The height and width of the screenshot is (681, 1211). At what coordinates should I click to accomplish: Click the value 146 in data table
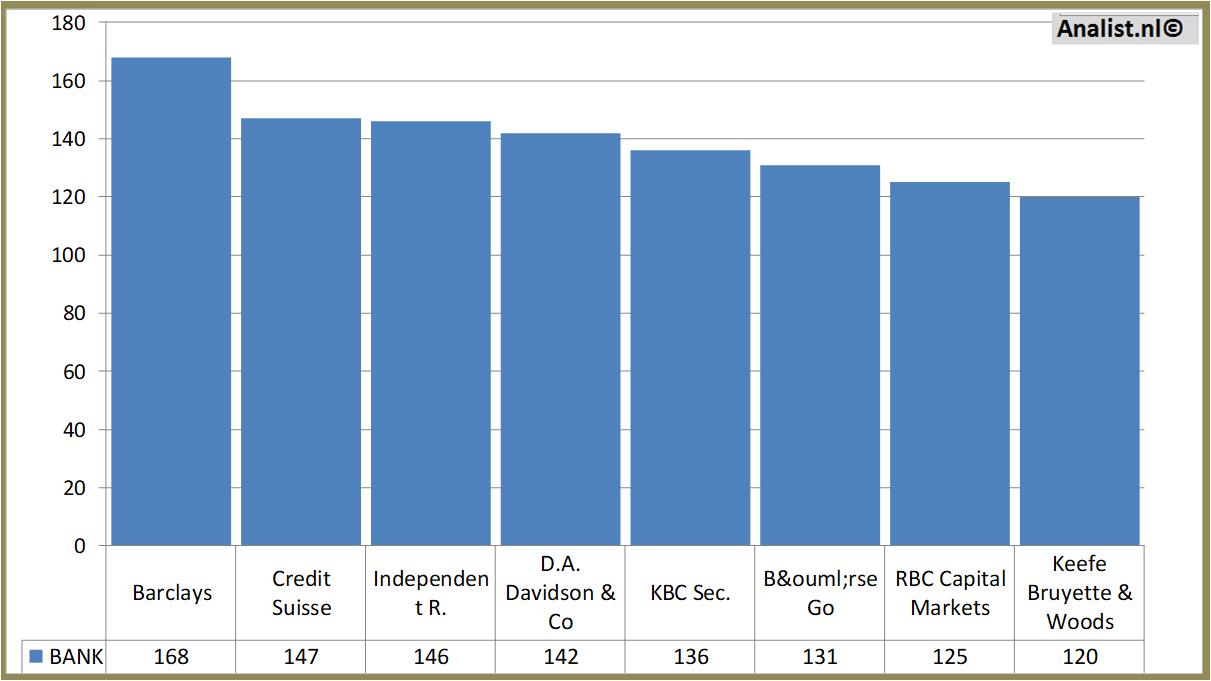tap(431, 657)
